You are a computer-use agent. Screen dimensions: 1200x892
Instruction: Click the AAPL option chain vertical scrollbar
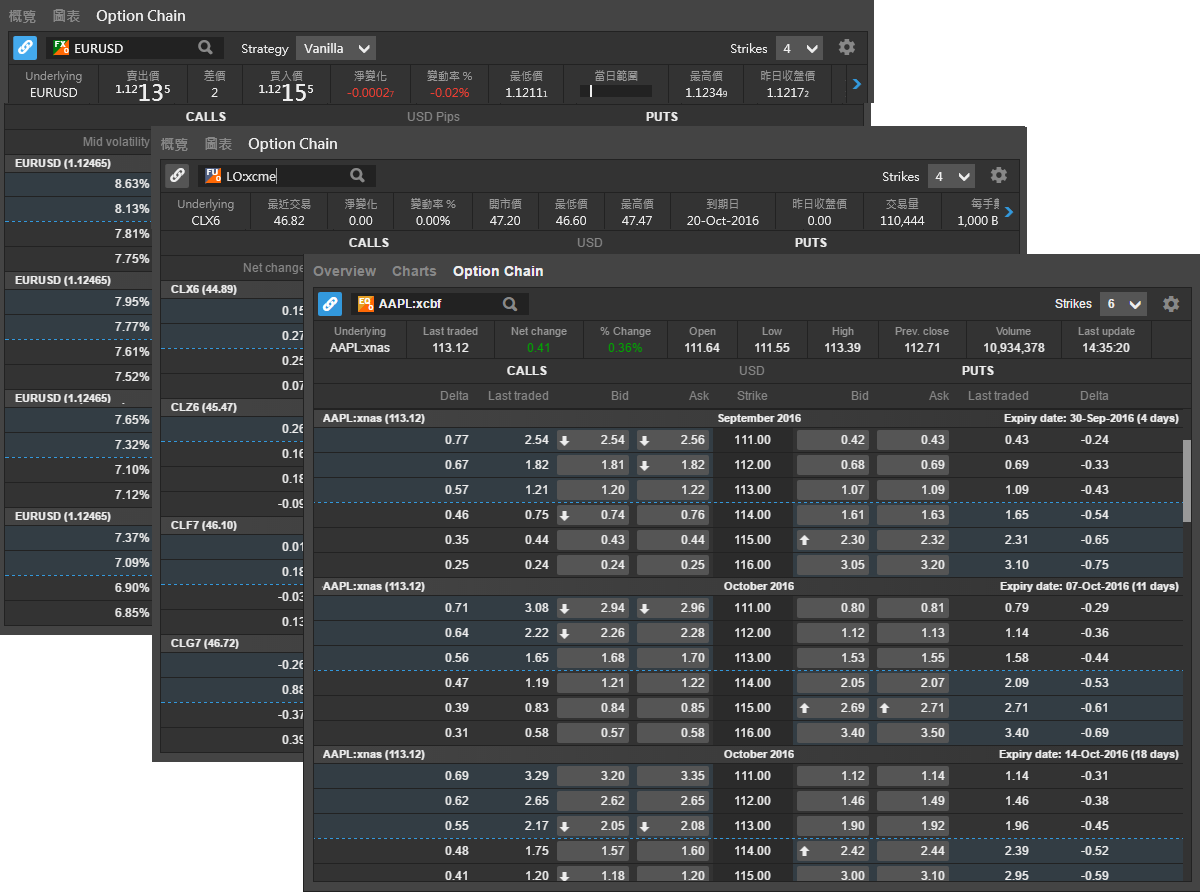pos(1187,480)
